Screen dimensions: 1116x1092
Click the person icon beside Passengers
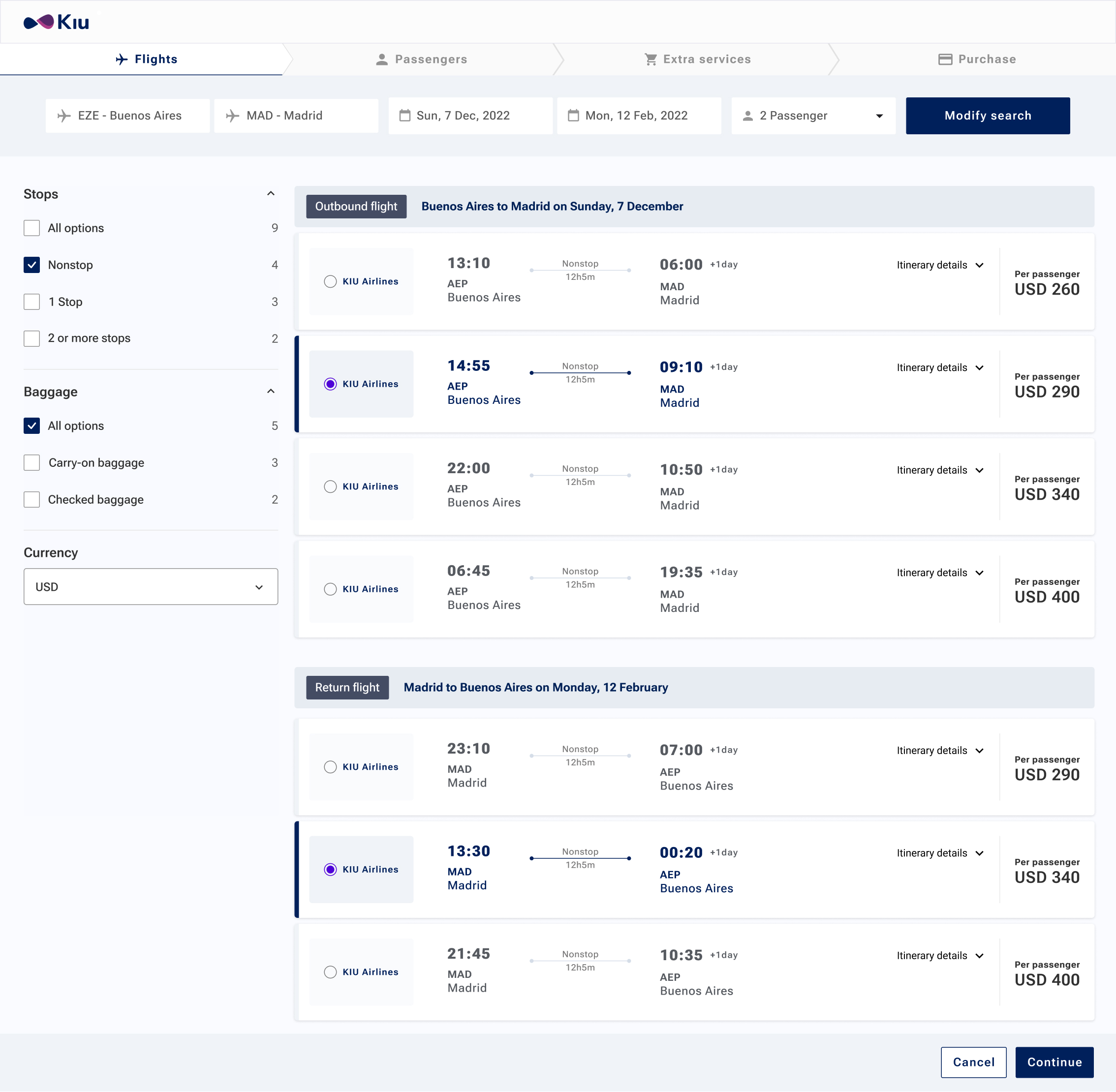tap(381, 60)
